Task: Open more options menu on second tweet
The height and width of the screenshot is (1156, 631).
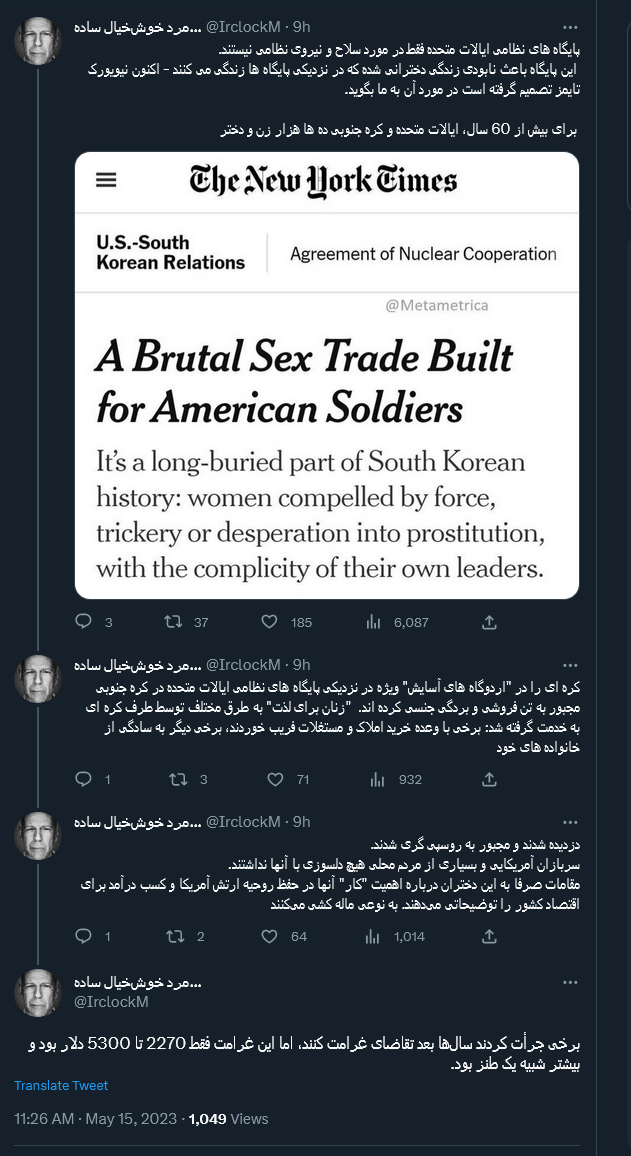Action: coord(570,665)
